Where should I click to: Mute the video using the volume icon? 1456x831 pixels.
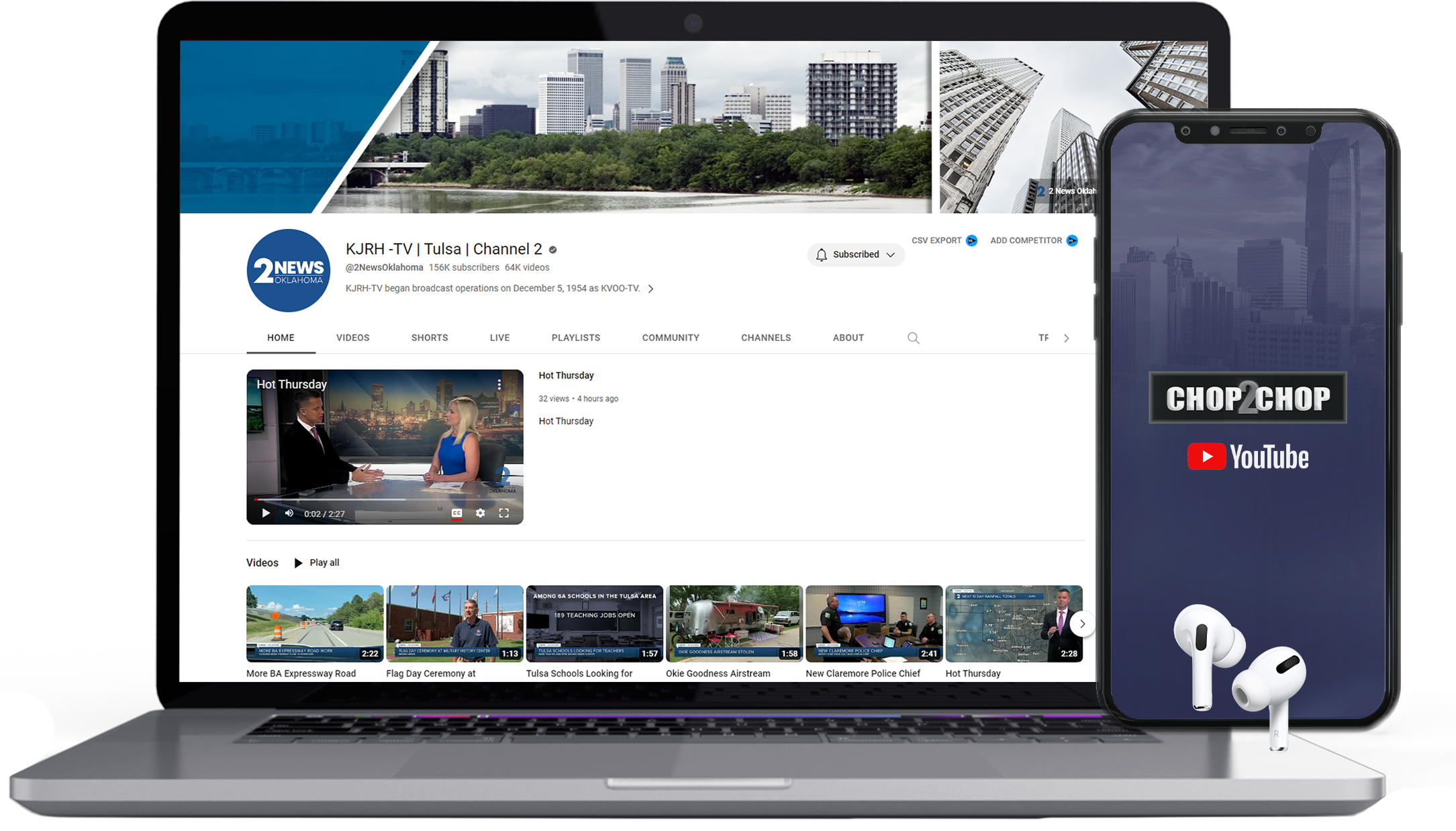click(x=289, y=514)
